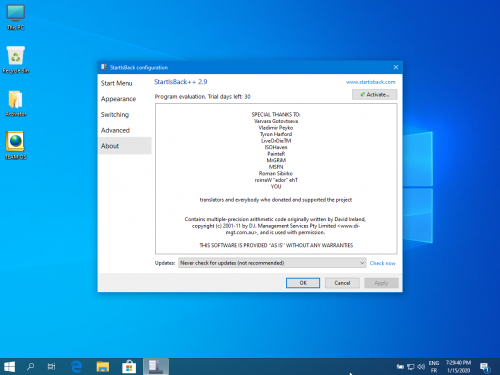
Task: Expand the Updates dropdown
Action: point(272,263)
